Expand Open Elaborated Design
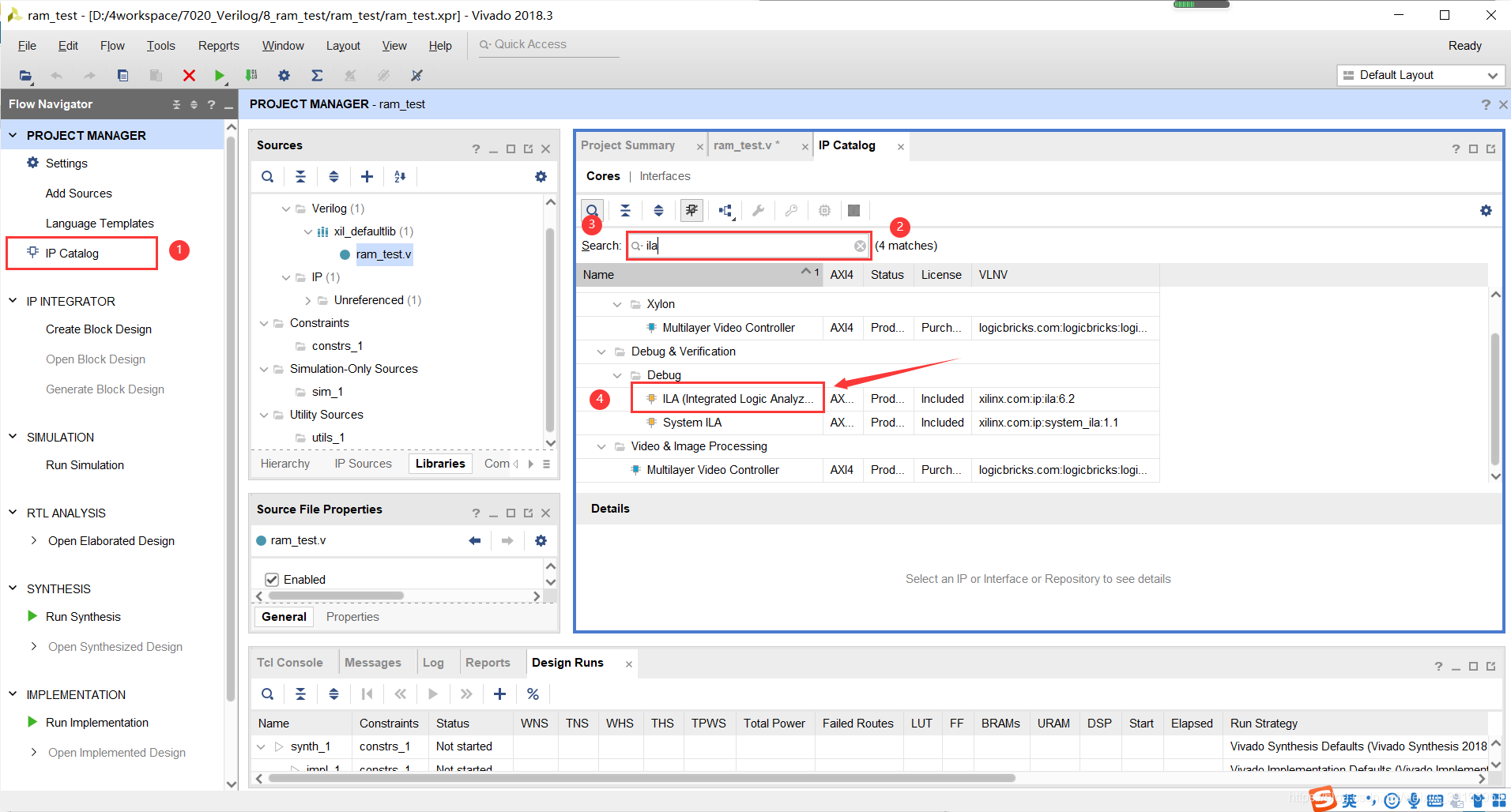This screenshot has height=812, width=1511. [x=34, y=541]
